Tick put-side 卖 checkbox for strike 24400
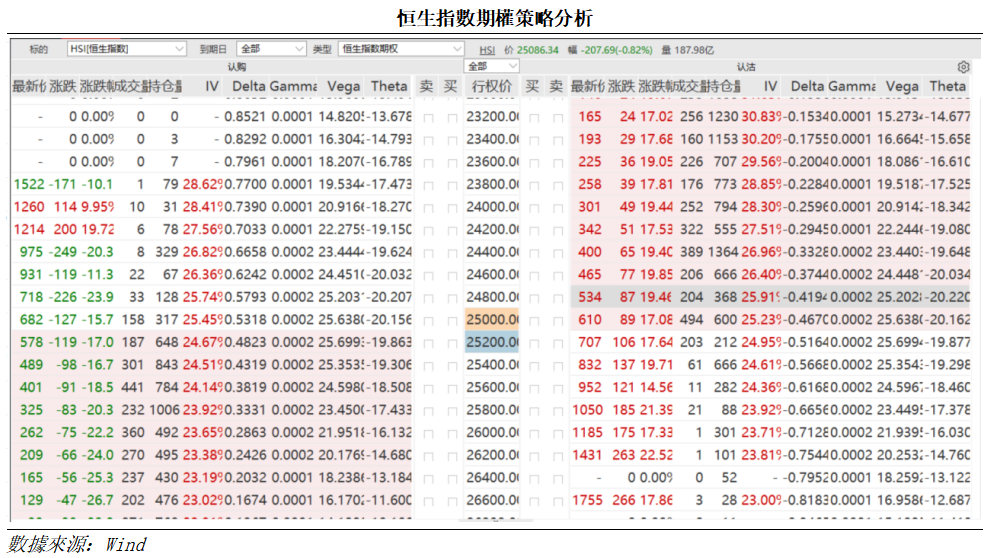The height and width of the screenshot is (558, 985). coord(557,253)
